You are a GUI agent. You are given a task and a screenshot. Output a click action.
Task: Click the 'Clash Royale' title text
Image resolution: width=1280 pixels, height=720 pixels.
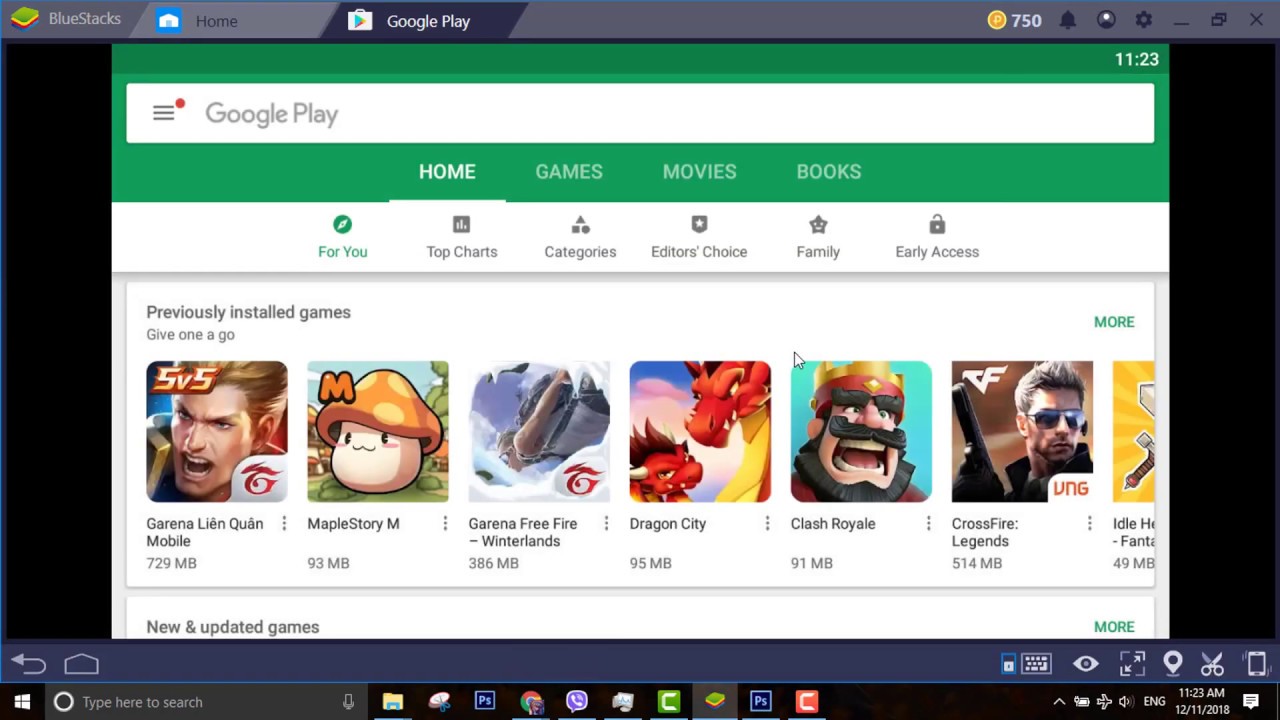click(833, 524)
